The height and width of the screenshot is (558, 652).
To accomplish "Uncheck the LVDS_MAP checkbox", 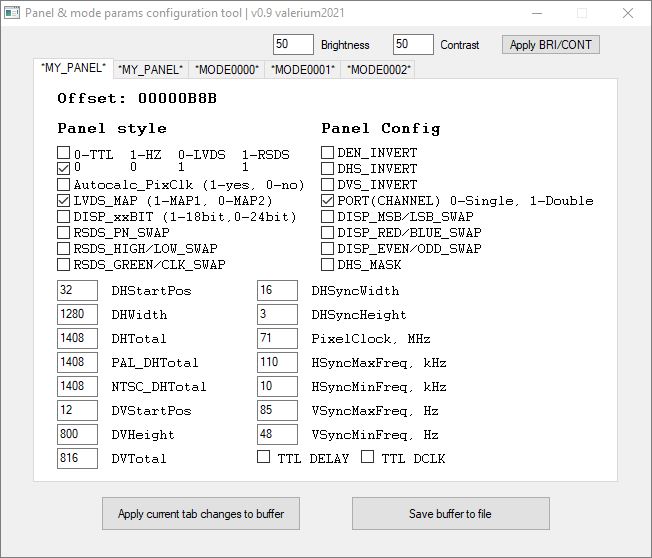I will point(64,201).
